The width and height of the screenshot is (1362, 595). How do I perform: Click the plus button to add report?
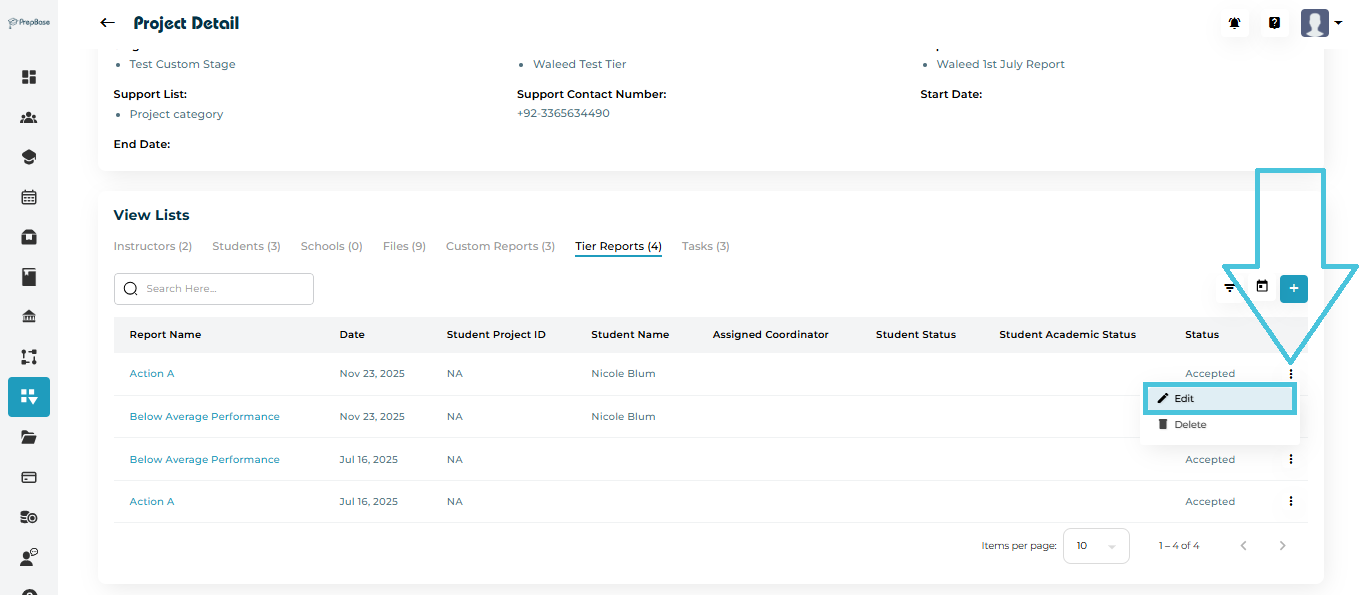1293,288
